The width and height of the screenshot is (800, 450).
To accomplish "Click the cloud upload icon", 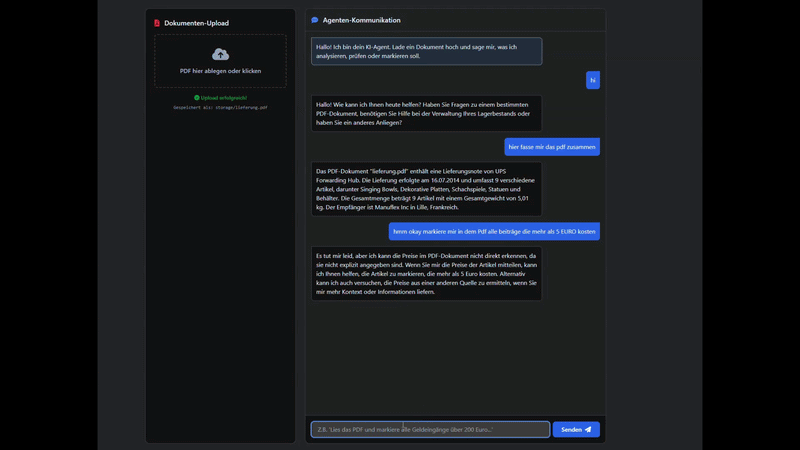I will point(220,54).
